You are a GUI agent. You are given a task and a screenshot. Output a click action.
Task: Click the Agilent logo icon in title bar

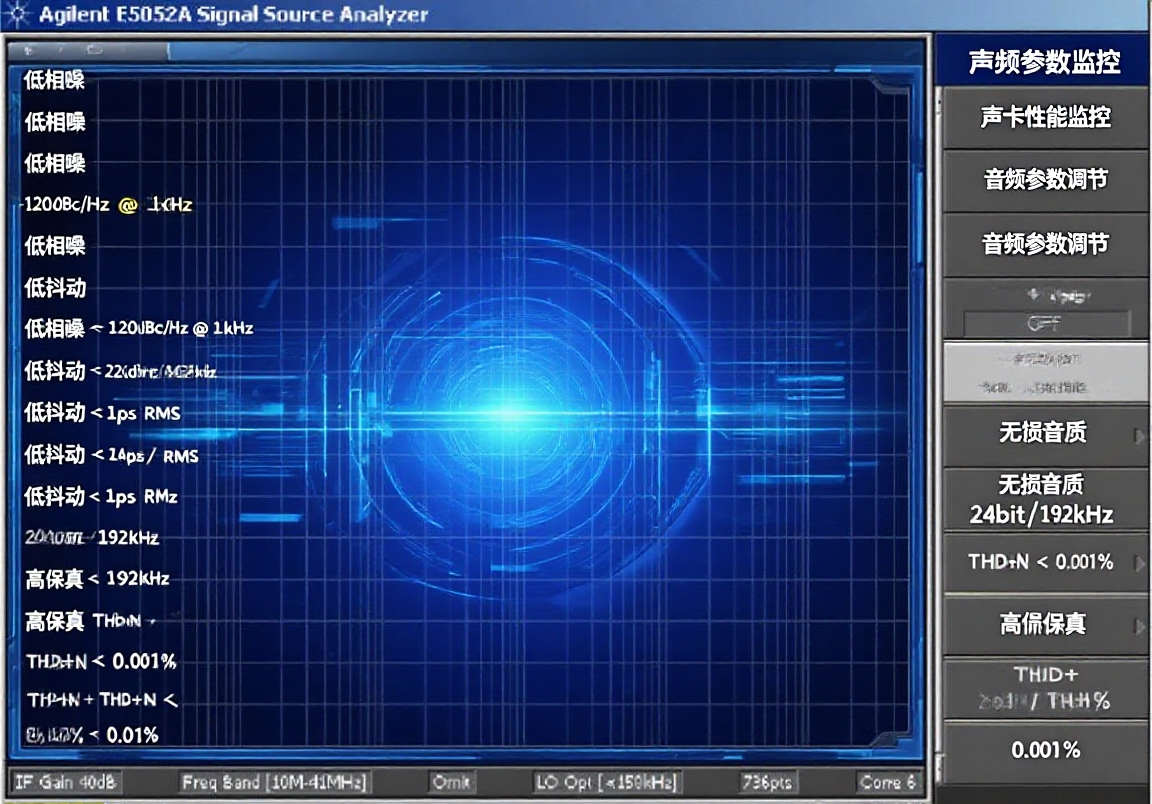(16, 14)
